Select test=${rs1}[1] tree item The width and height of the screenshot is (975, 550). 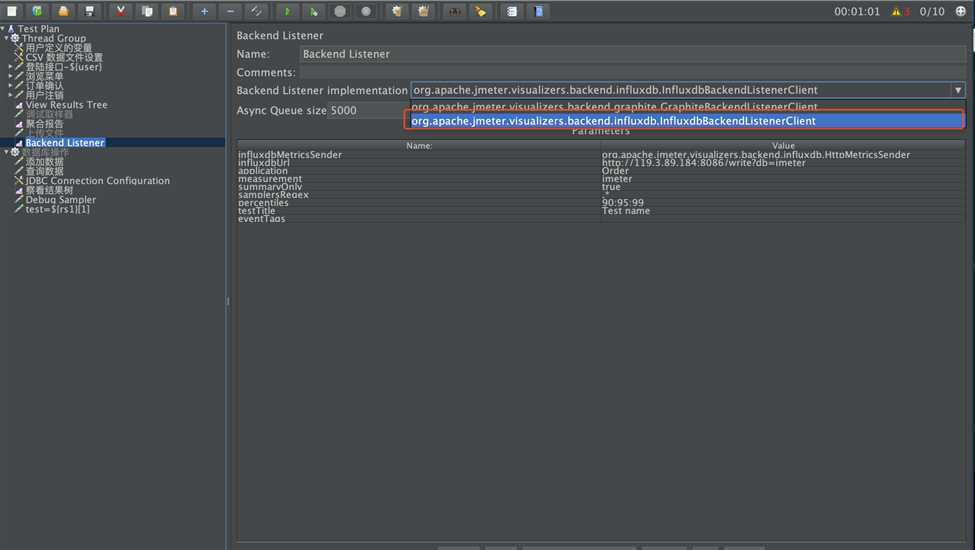pos(57,209)
